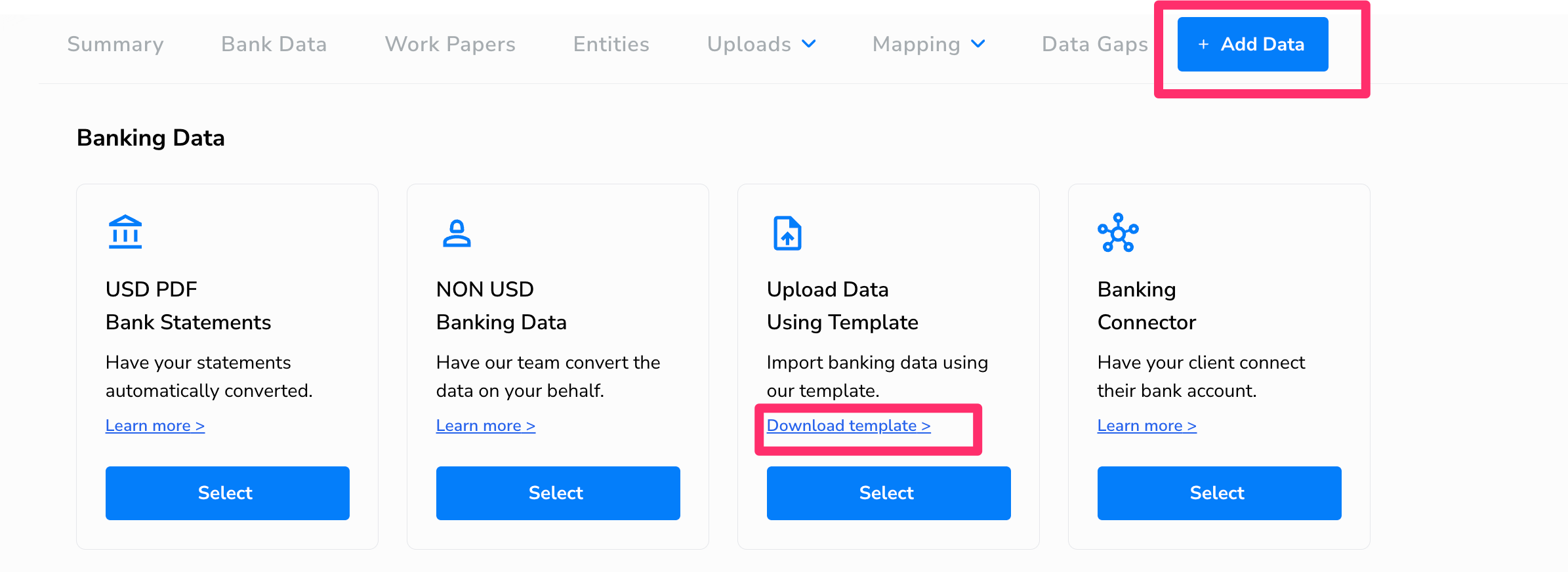Click the Mapping chevron icon
This screenshot has width=1568, height=572.
pos(977,45)
